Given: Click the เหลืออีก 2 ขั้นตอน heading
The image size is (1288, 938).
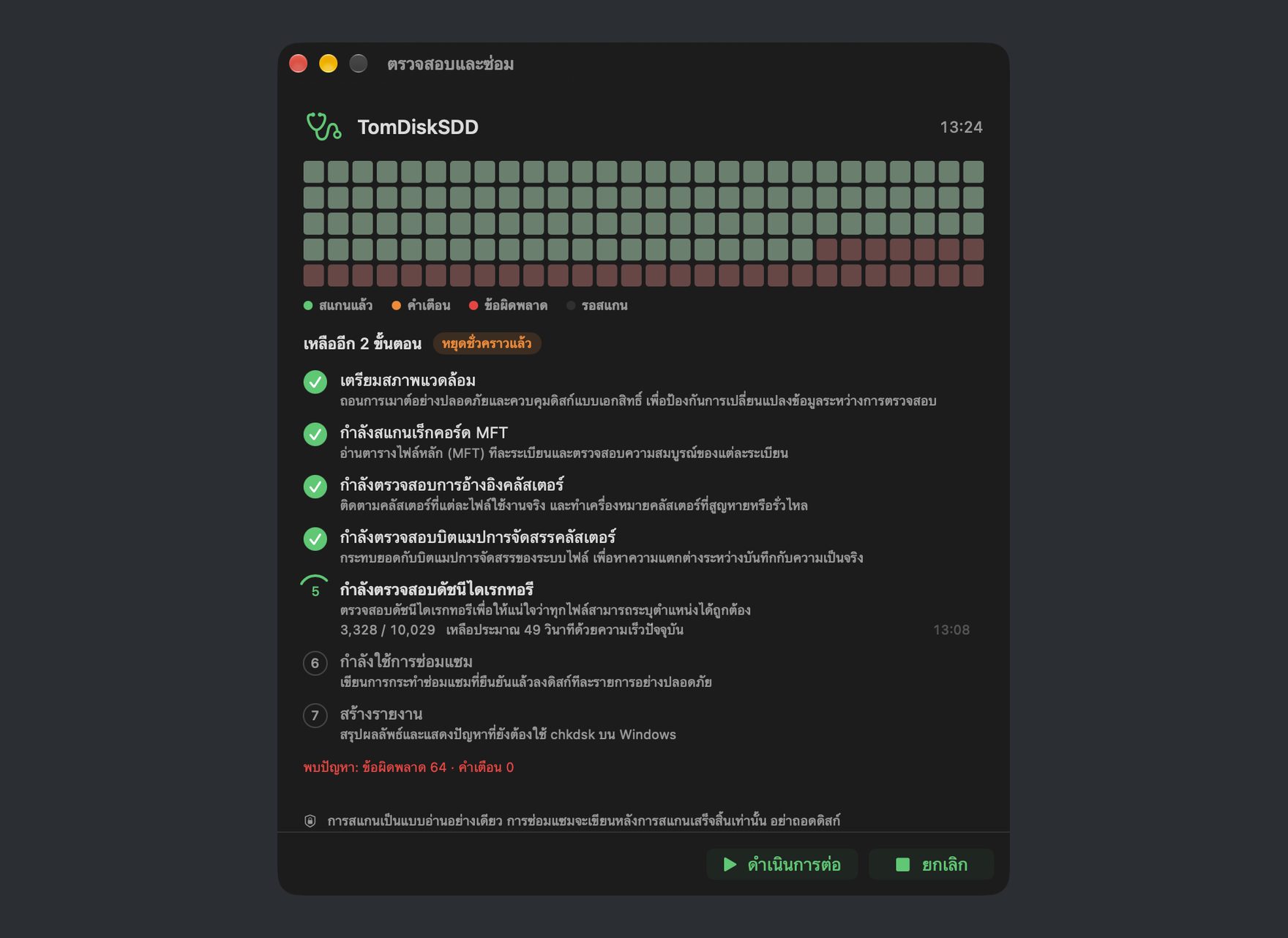Looking at the screenshot, I should click(362, 344).
